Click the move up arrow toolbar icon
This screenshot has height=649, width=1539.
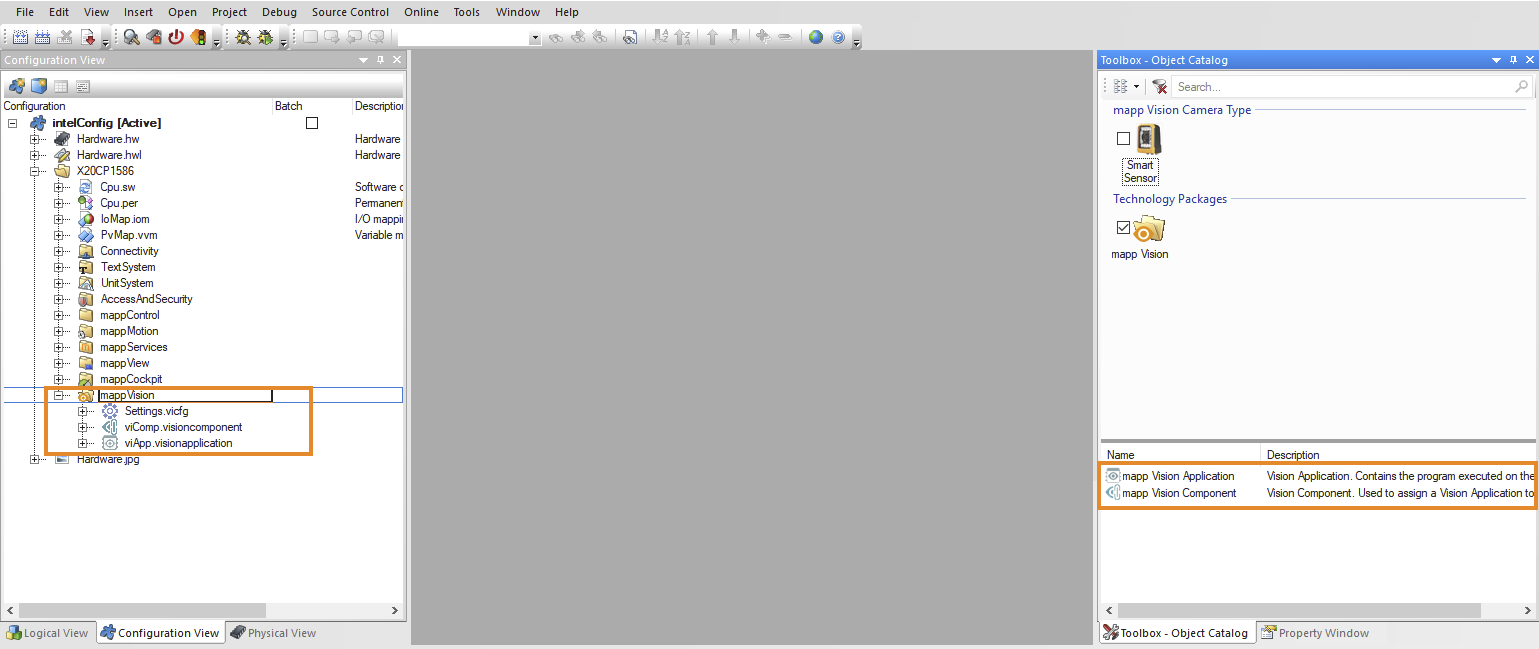click(x=712, y=37)
